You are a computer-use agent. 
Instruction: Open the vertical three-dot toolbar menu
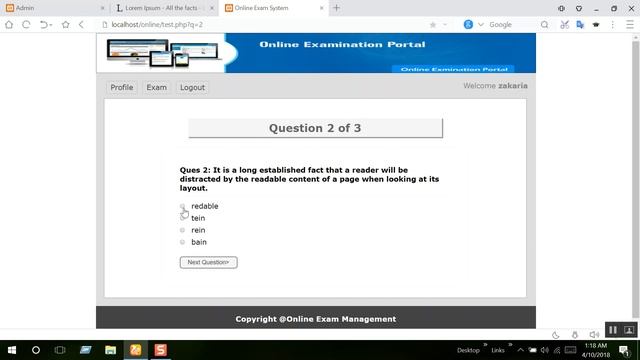point(613,24)
